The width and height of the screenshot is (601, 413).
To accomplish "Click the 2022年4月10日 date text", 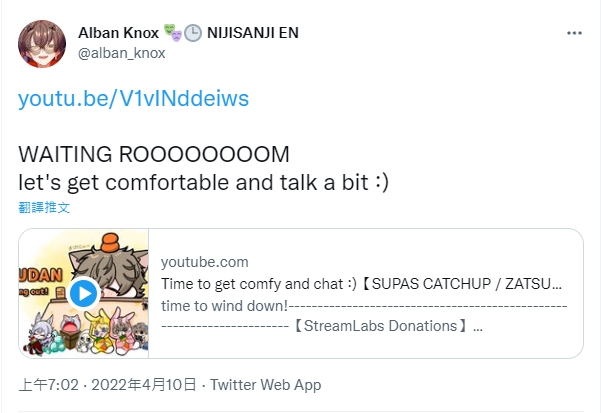I will (144, 385).
